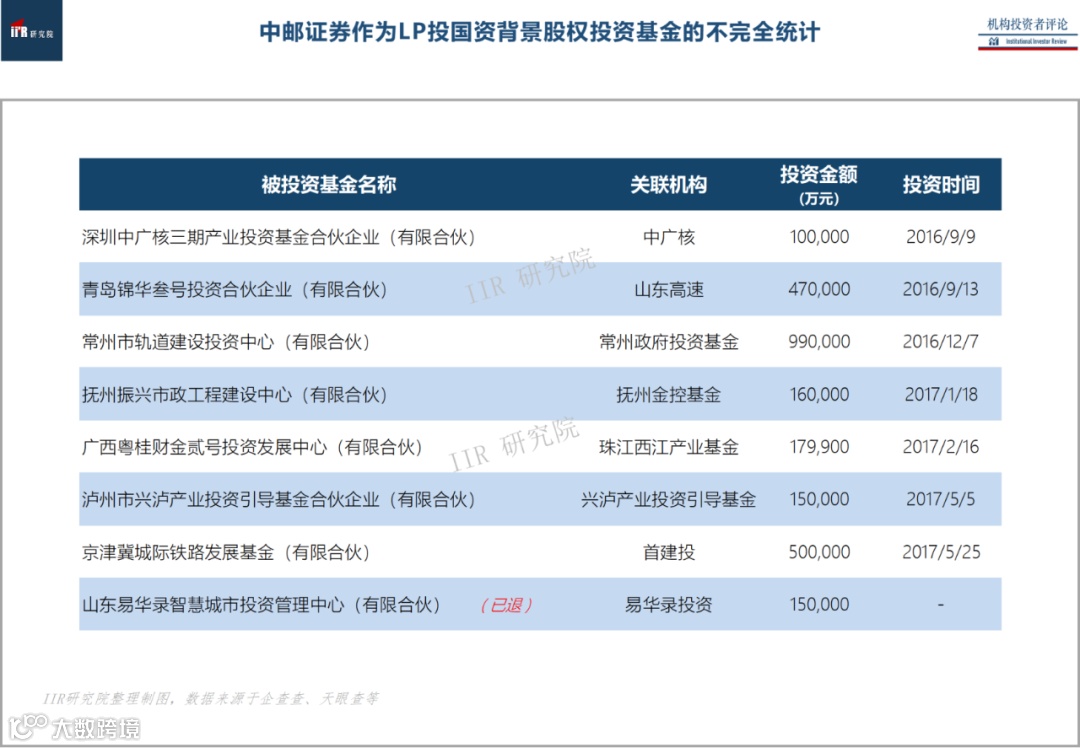Image resolution: width=1080 pixels, height=748 pixels.
Task: Click the date 2017/5/5
Action: (941, 499)
